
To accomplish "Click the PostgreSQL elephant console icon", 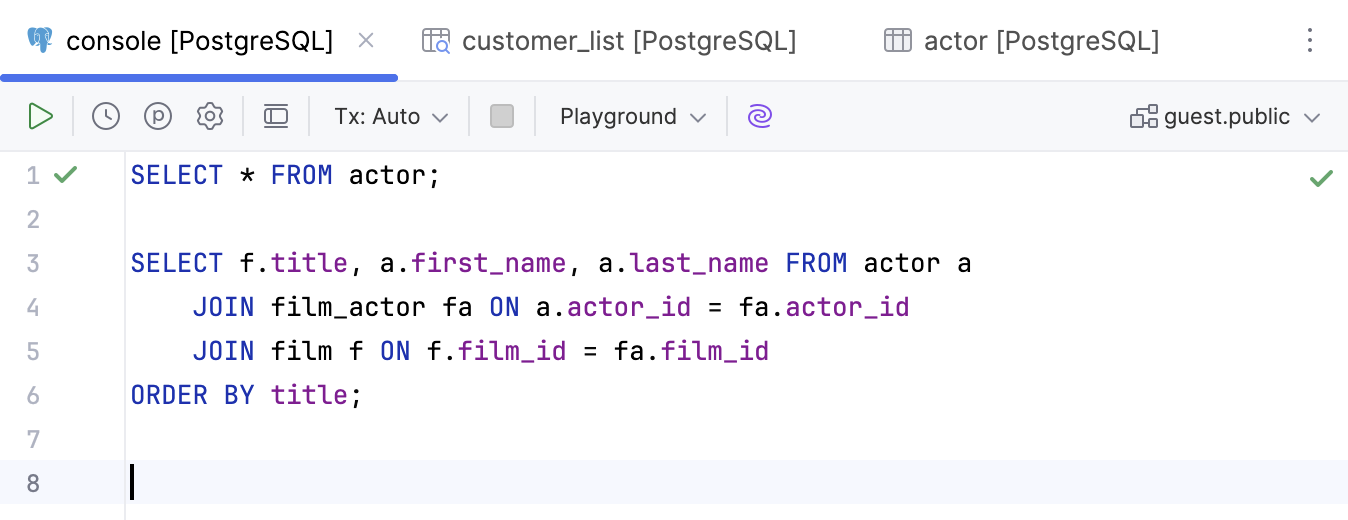I will [x=41, y=40].
